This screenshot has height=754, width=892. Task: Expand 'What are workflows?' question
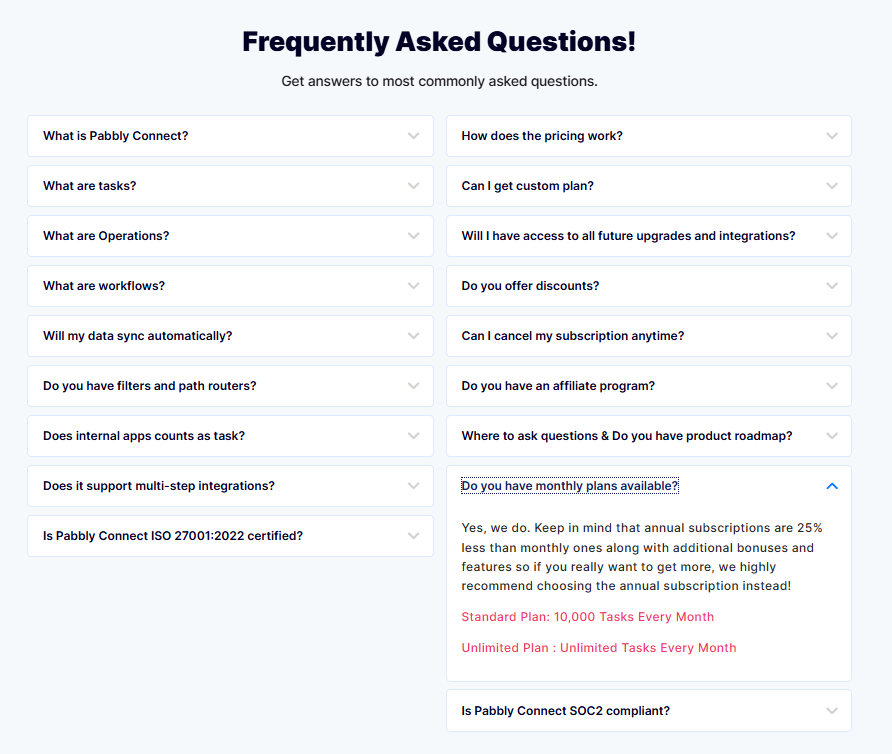pos(104,286)
